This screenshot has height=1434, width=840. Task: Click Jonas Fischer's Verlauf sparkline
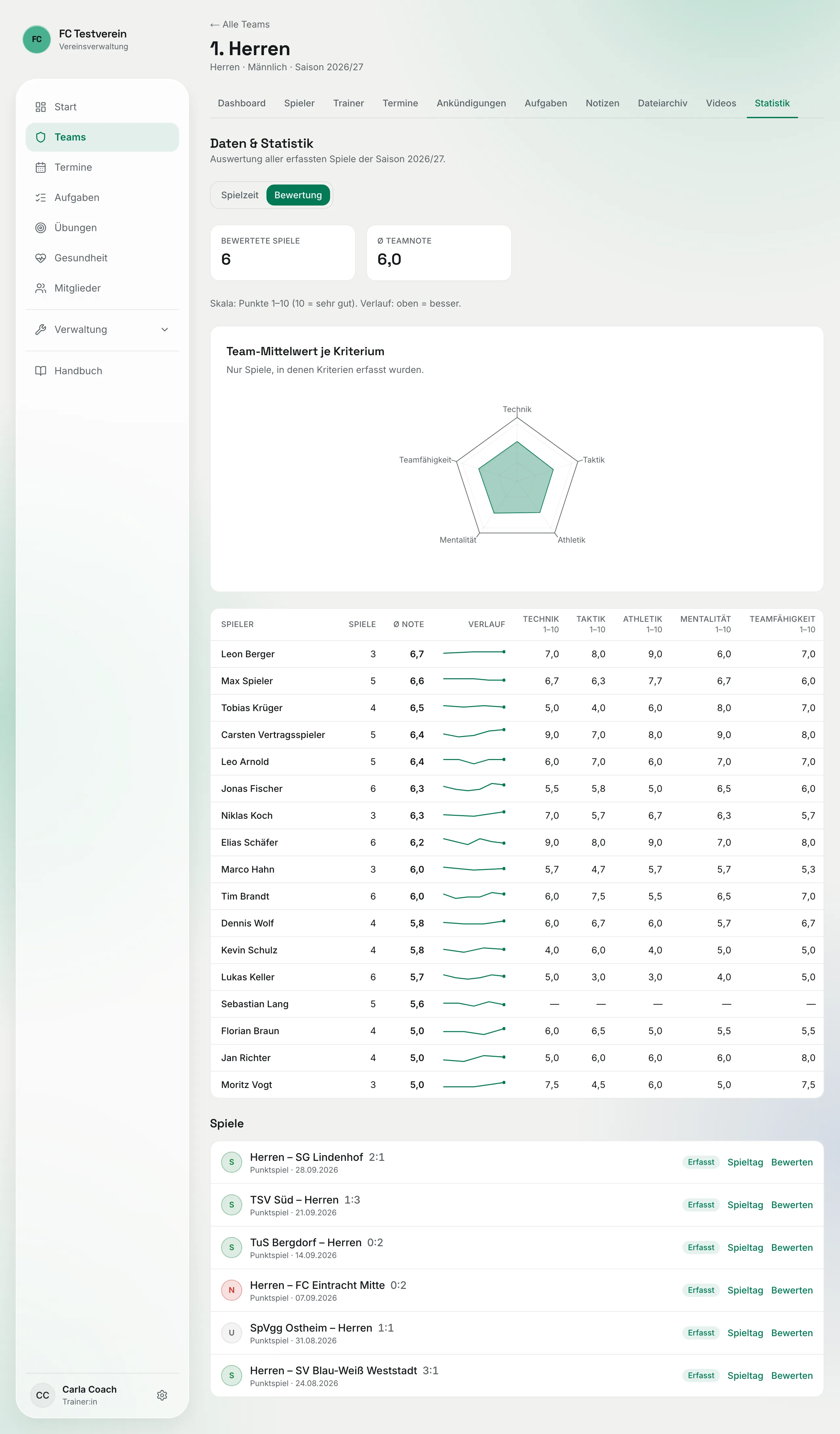[474, 788]
